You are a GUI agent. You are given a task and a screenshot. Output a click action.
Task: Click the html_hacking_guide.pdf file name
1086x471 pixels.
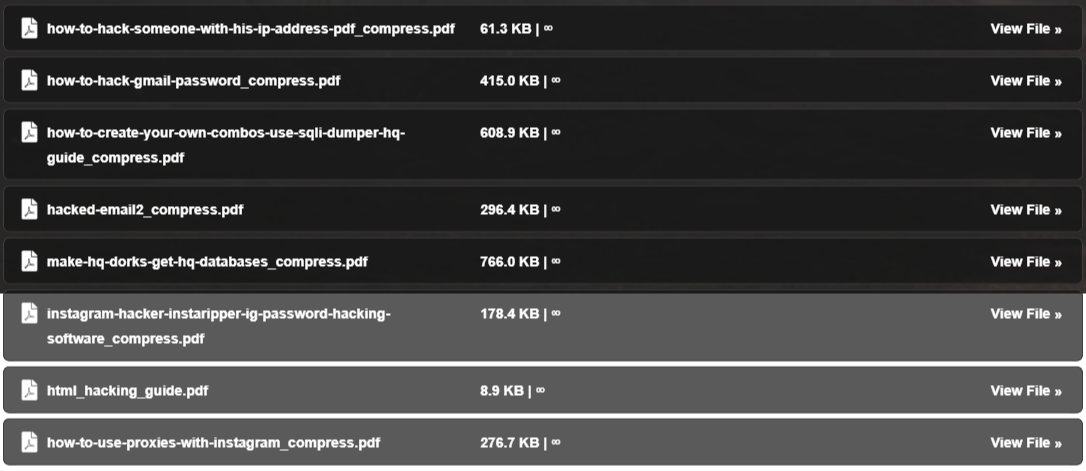pos(127,391)
